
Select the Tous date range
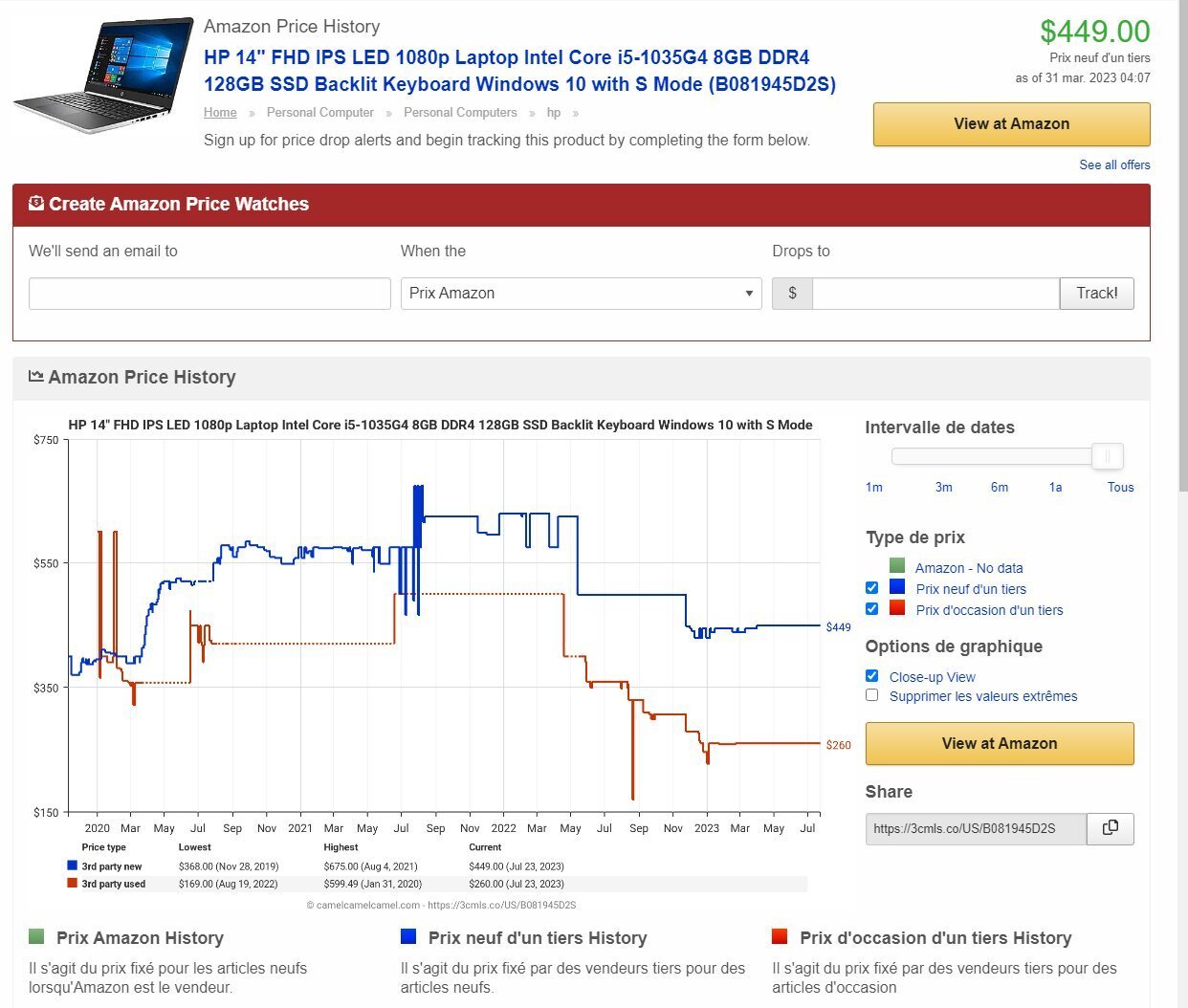[x=1120, y=487]
